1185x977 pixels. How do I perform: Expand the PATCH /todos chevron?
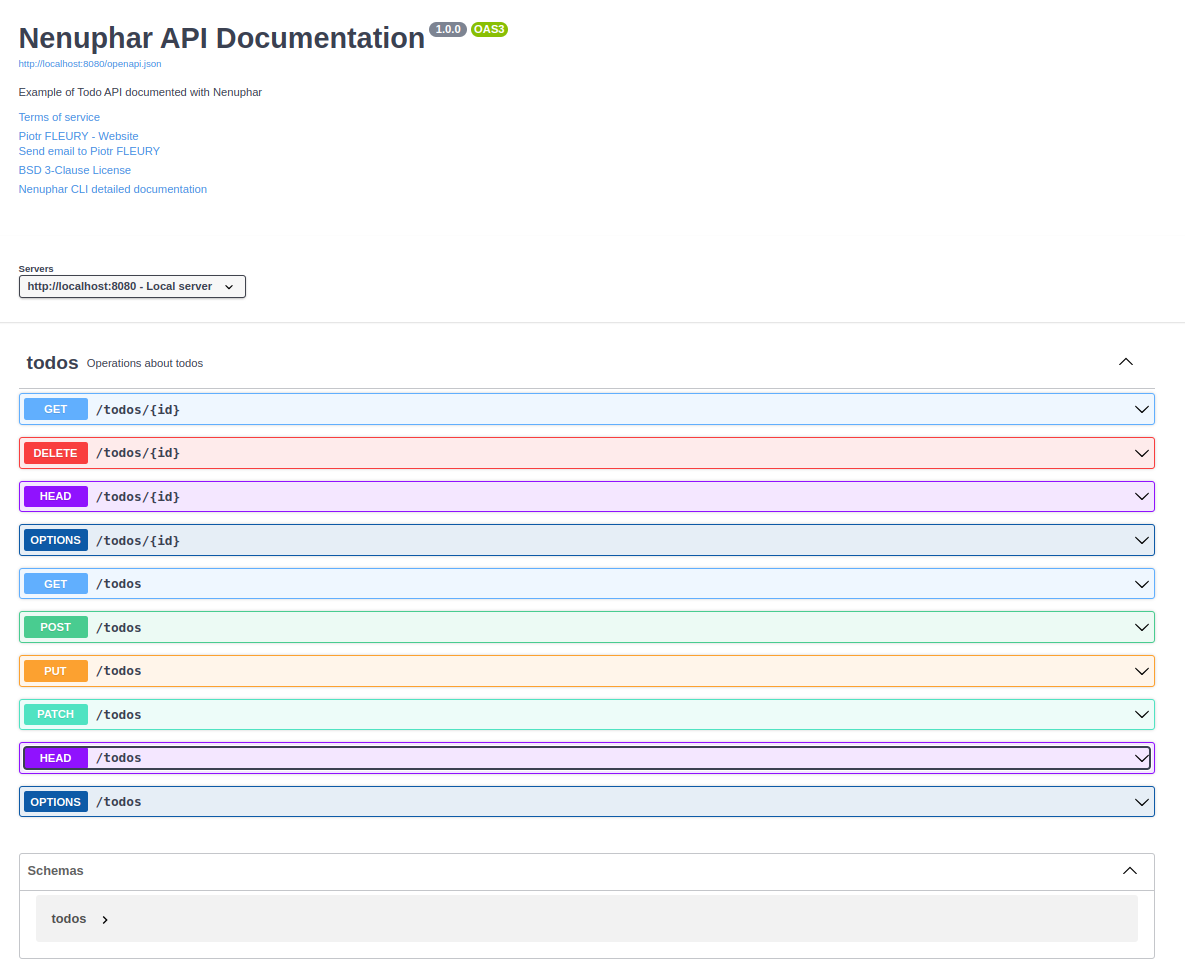(x=1141, y=714)
